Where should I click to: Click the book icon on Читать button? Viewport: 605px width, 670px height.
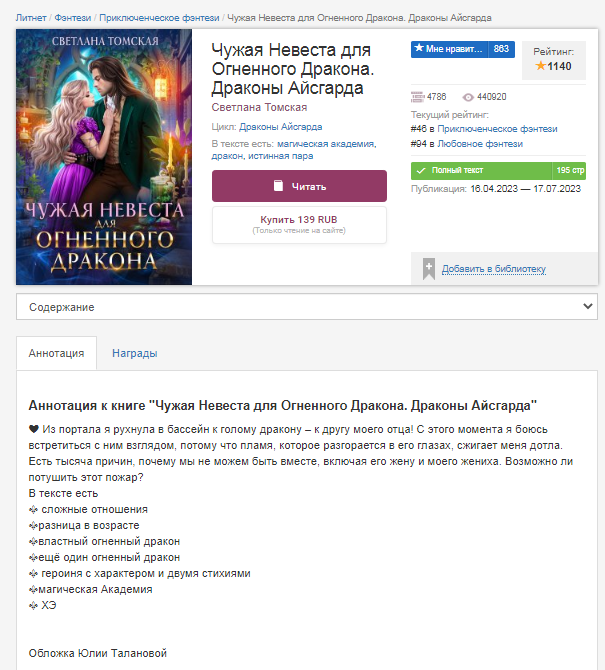point(278,186)
